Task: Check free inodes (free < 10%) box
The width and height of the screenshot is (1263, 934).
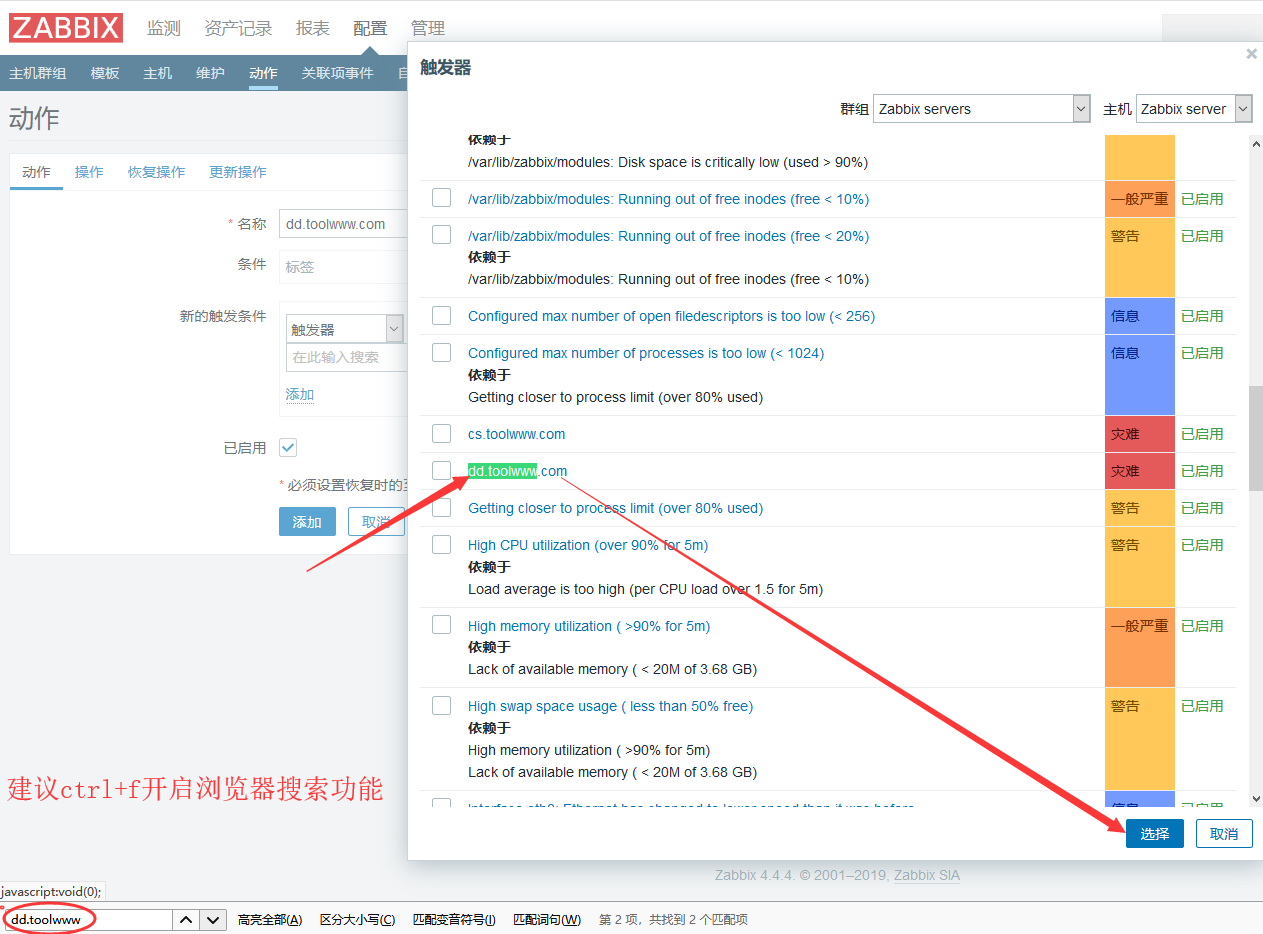Action: point(441,198)
